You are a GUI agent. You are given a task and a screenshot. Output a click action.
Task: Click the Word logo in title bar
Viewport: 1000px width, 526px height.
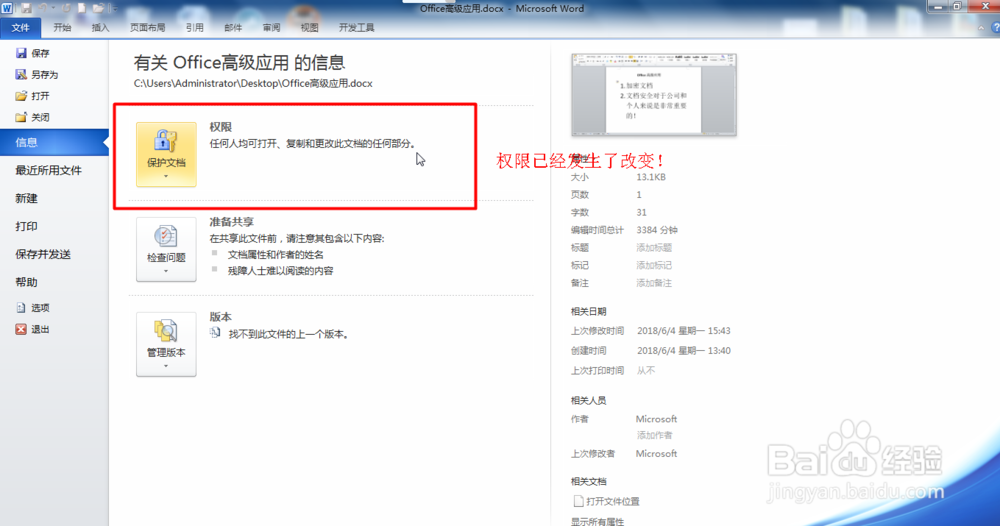(7, 8)
